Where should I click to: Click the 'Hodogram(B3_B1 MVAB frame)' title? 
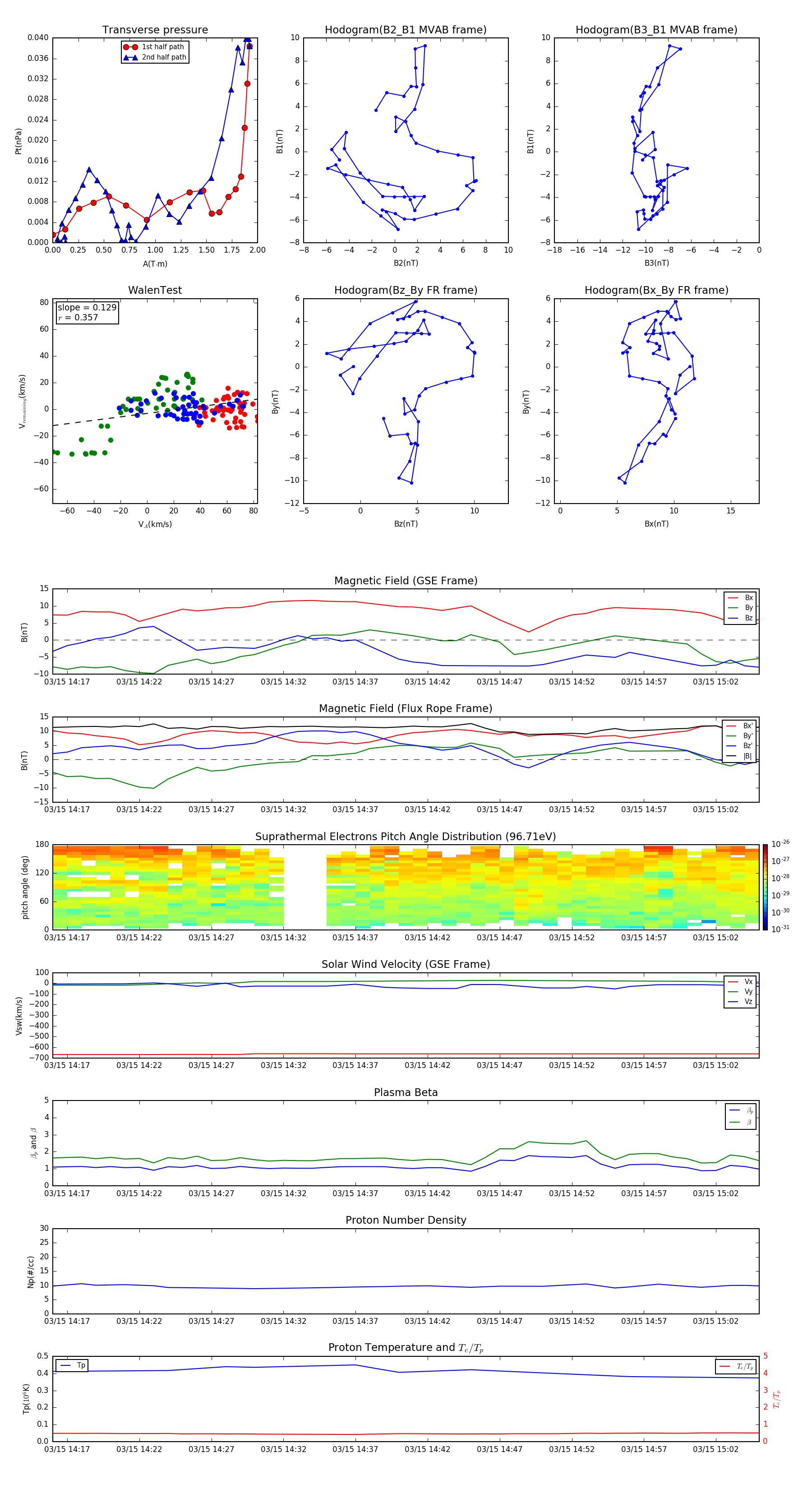coord(656,30)
